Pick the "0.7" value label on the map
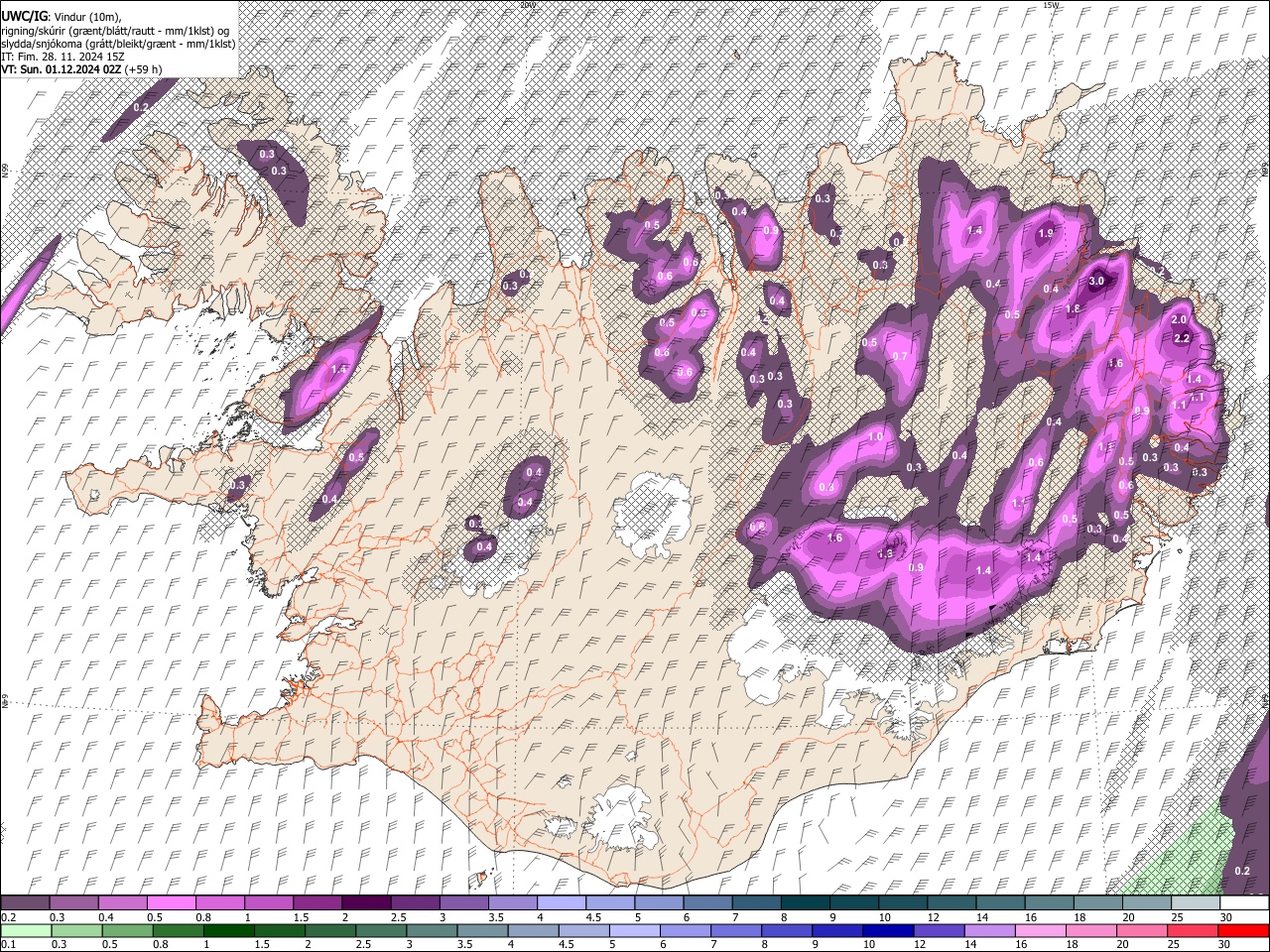 [x=900, y=356]
